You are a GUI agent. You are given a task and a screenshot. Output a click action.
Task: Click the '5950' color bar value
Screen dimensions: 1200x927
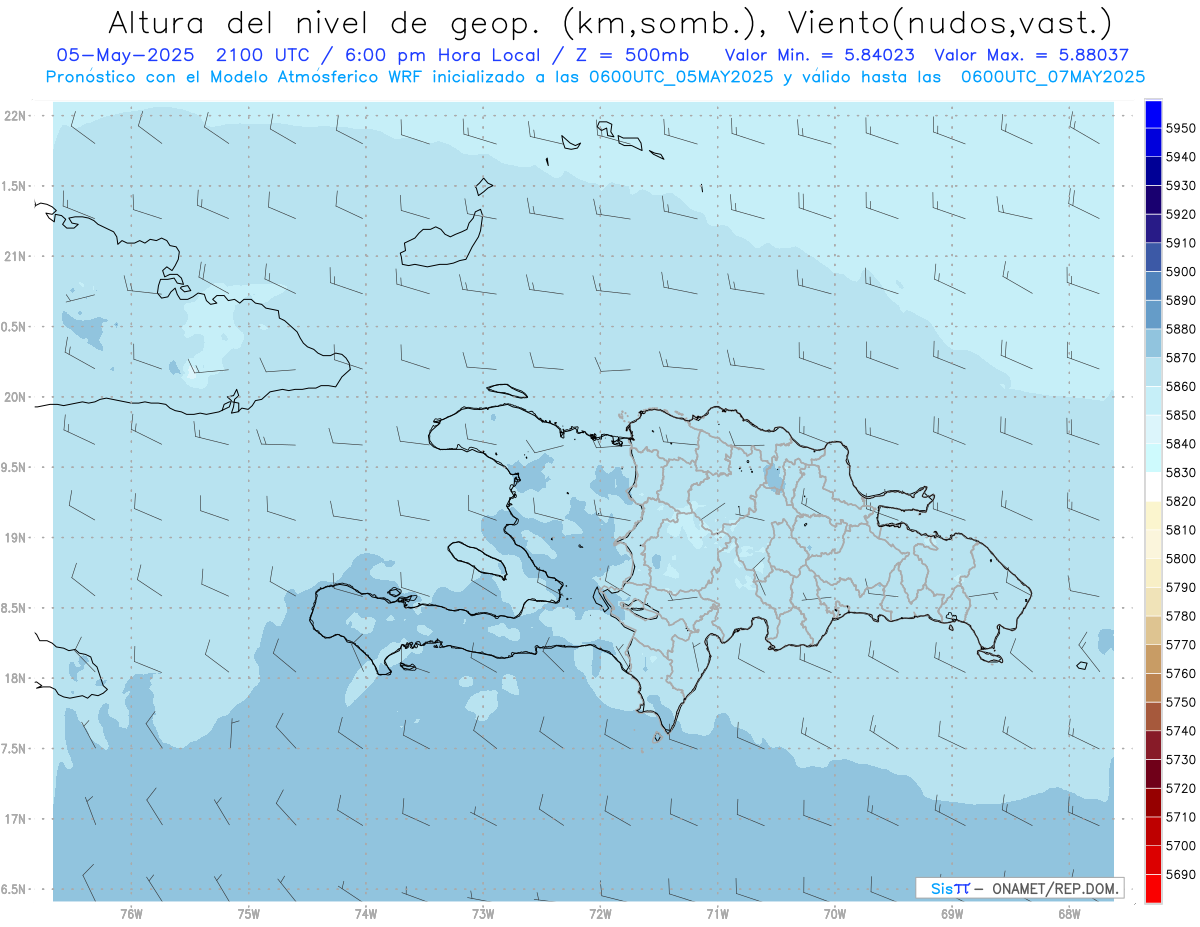1181,128
